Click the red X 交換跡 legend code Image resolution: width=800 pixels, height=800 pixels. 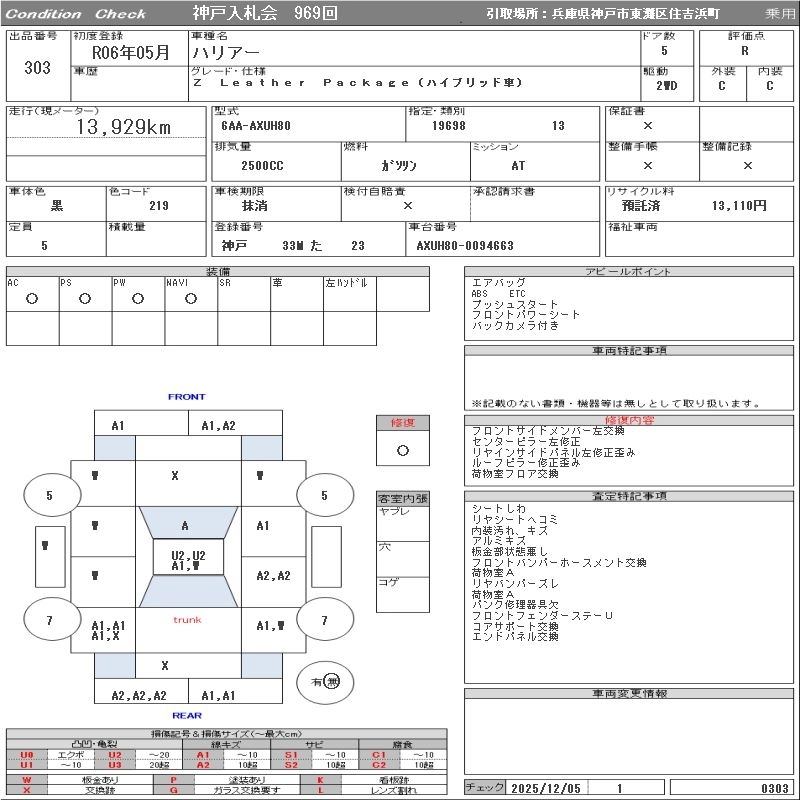coord(26,790)
